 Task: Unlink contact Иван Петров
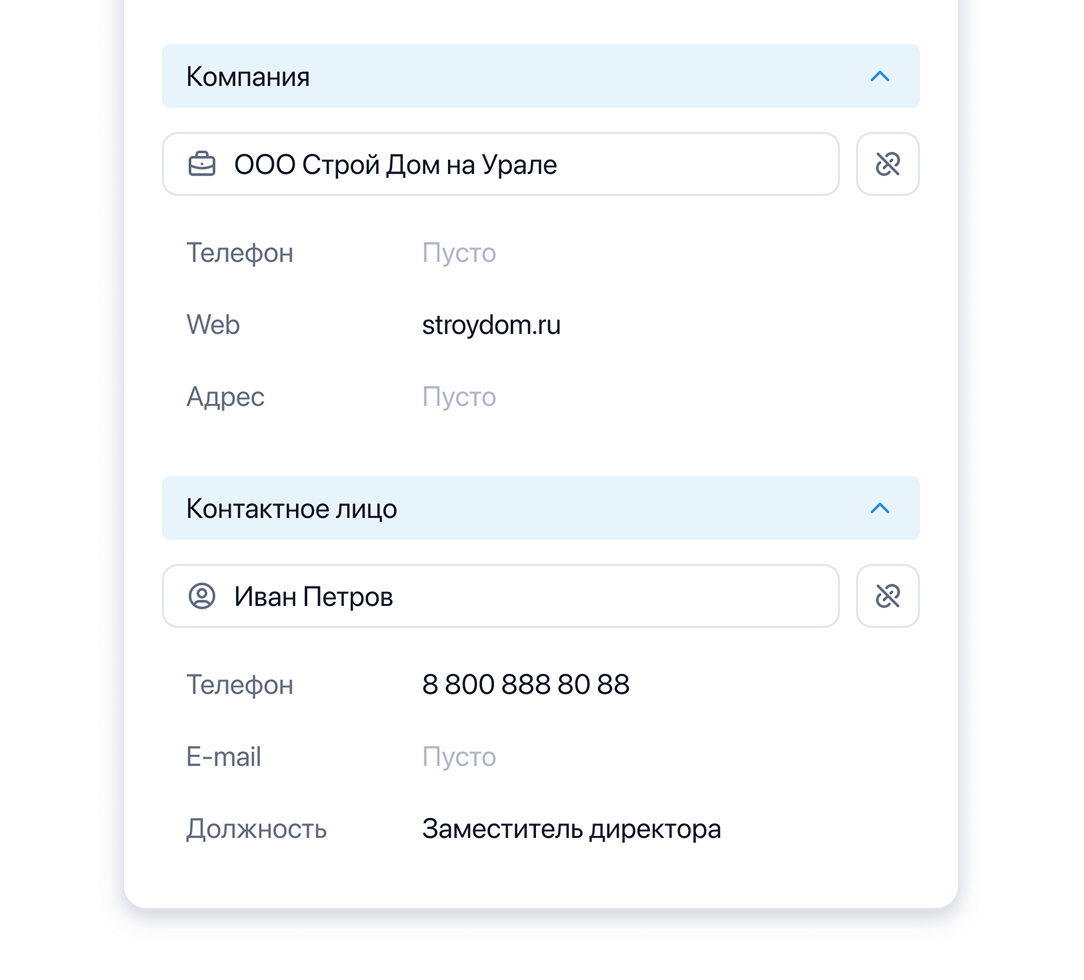887,596
